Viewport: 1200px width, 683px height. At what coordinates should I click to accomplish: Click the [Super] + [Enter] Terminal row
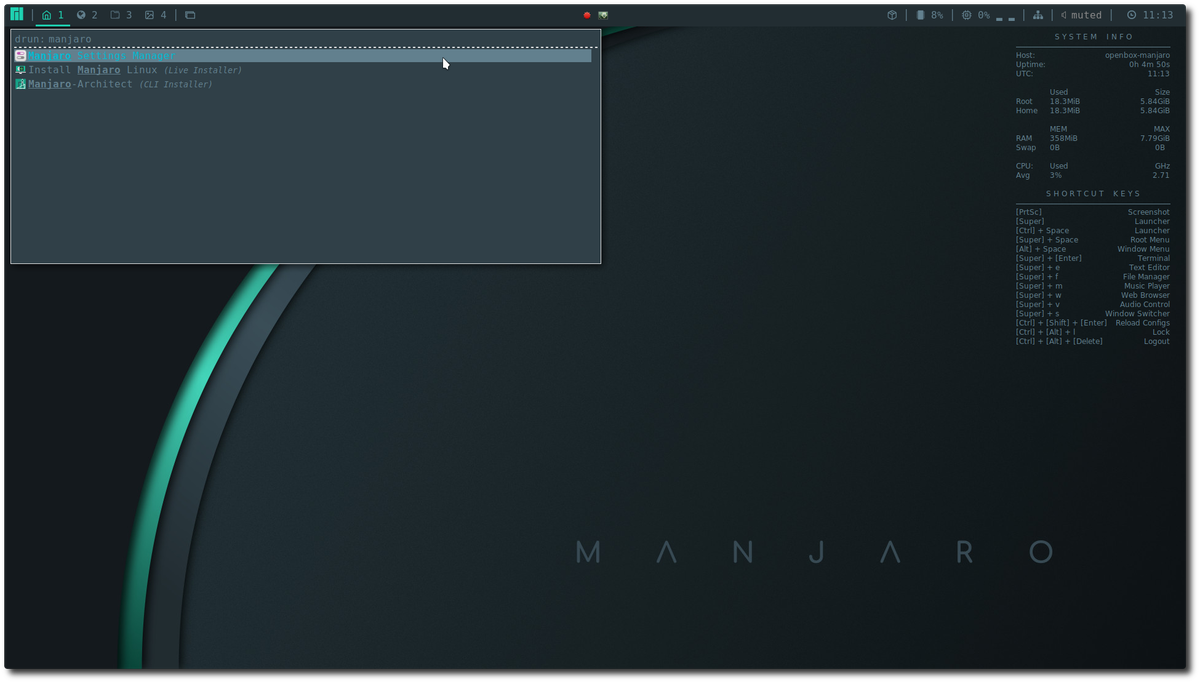pos(1092,258)
